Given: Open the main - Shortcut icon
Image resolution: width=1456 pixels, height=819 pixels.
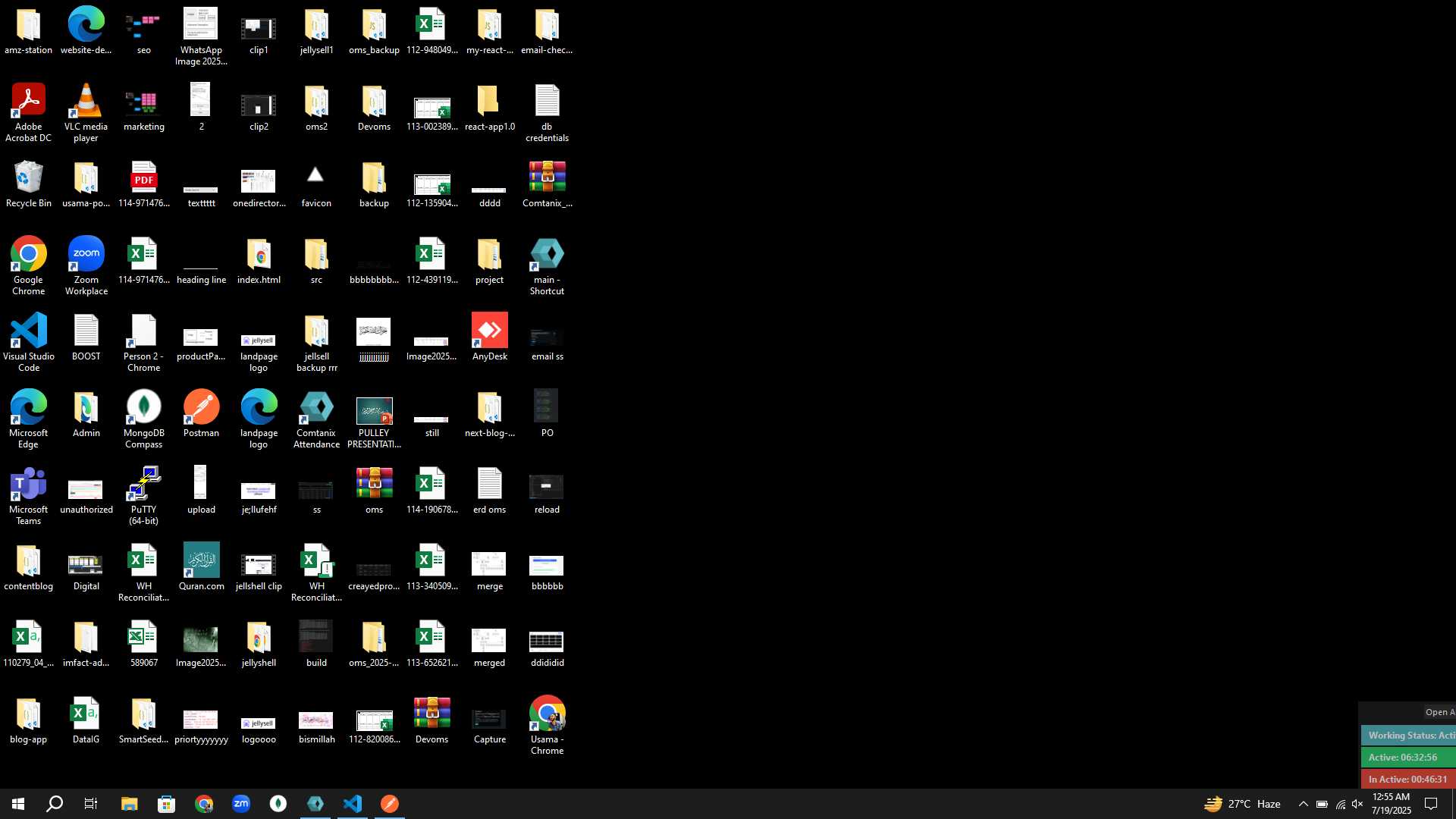Looking at the screenshot, I should click(548, 265).
